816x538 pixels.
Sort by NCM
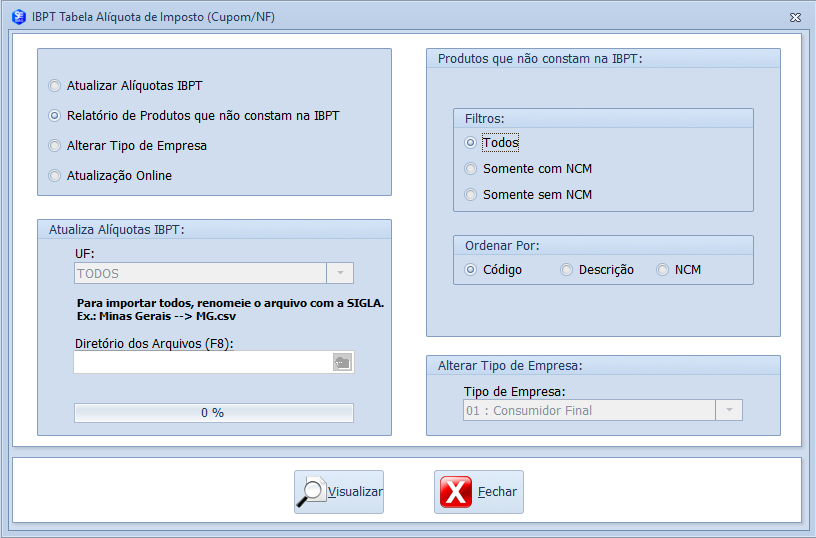[x=663, y=270]
